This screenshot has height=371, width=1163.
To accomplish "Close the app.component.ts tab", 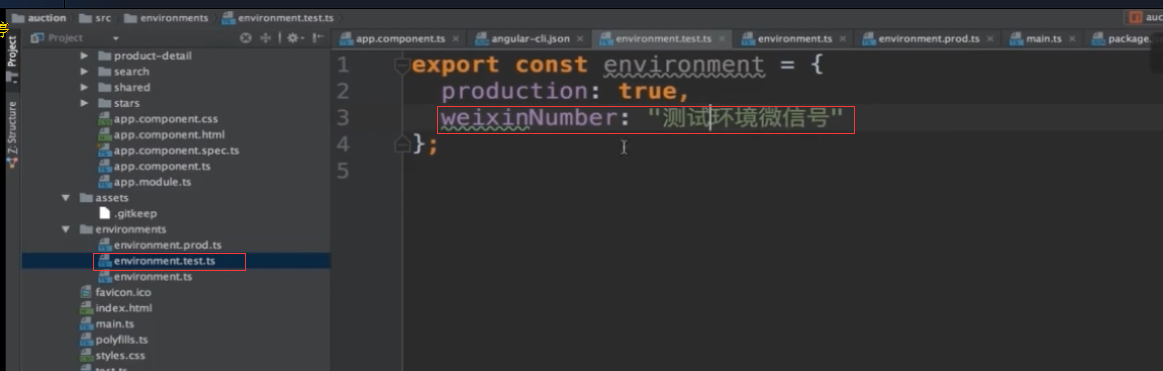I will (x=455, y=39).
